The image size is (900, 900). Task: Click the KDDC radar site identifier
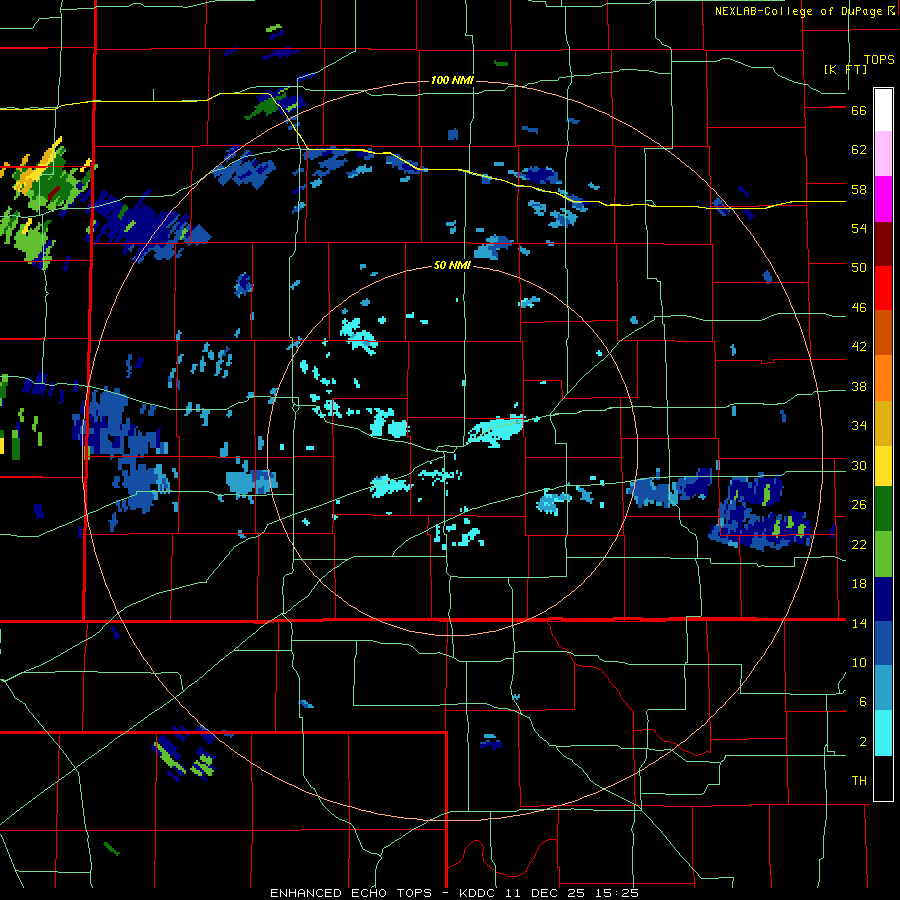coord(480,893)
